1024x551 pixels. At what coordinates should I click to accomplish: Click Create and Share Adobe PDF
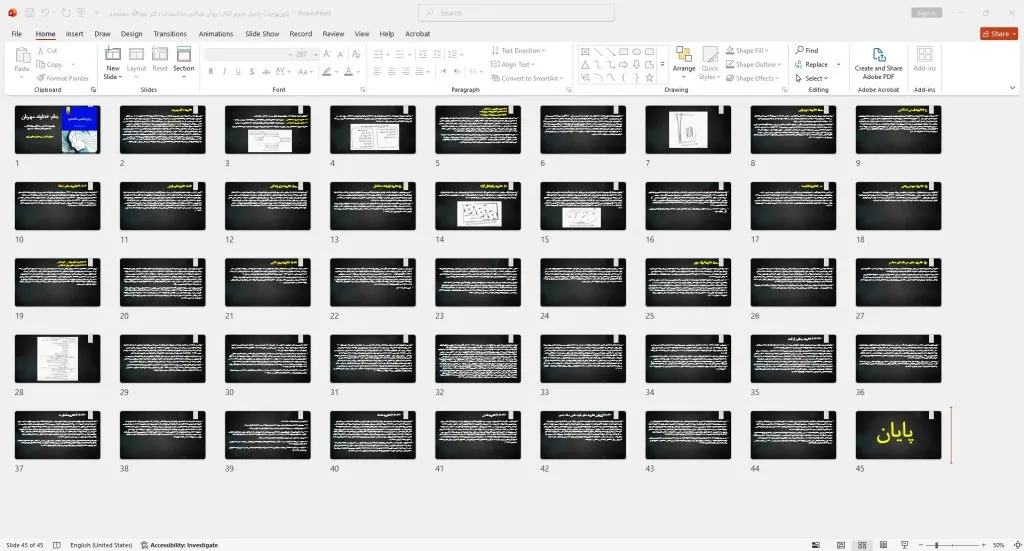[x=878, y=63]
